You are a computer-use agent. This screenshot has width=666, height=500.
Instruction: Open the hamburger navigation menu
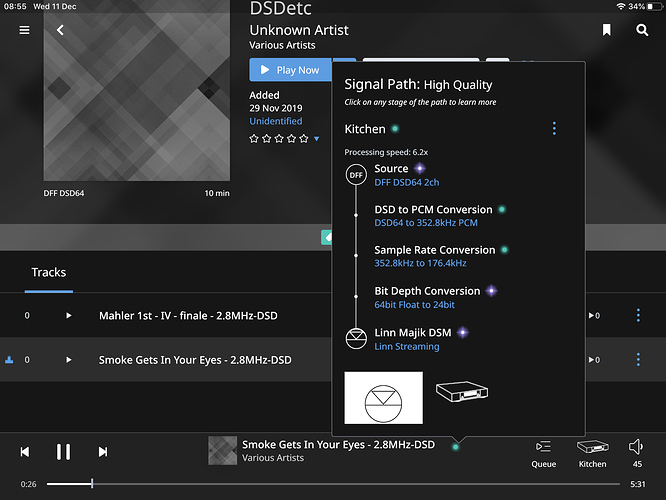24,30
